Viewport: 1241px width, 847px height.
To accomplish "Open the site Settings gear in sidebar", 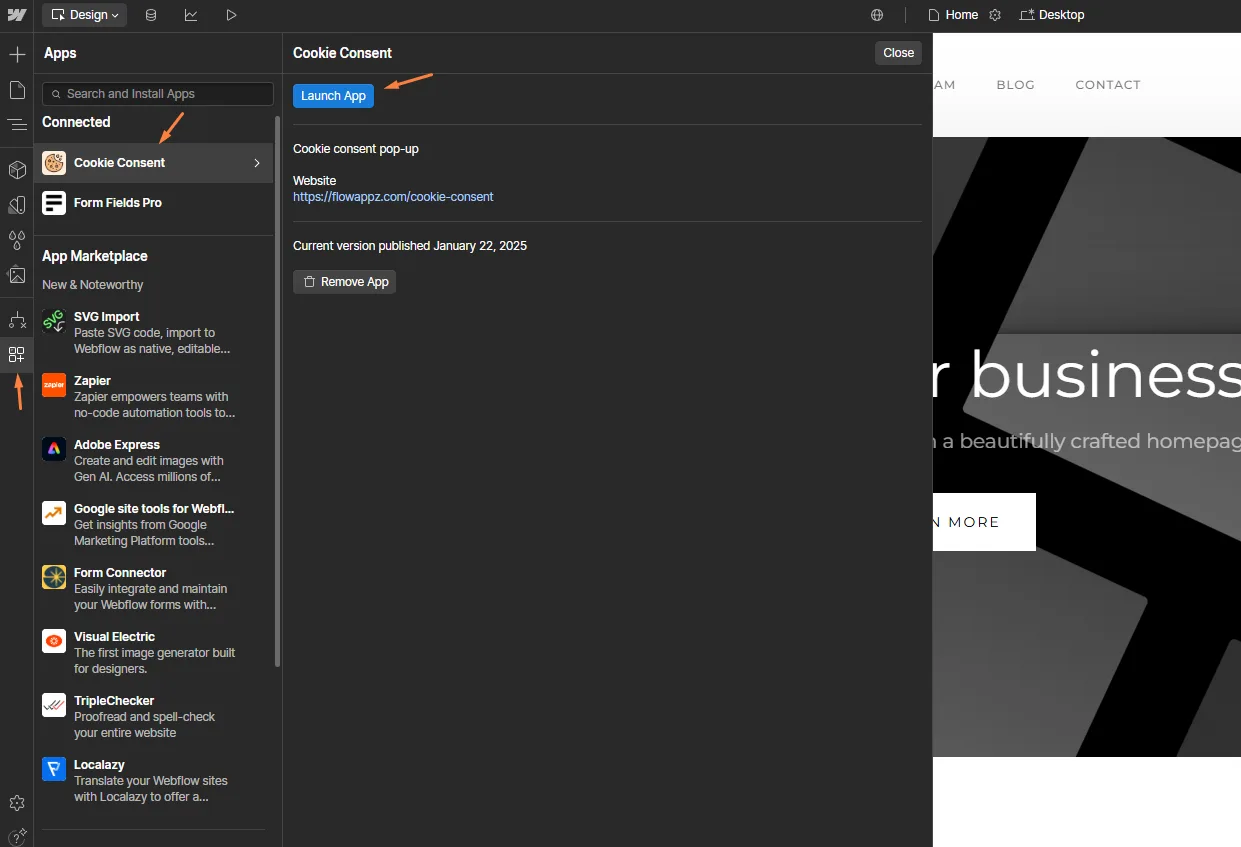I will (17, 803).
